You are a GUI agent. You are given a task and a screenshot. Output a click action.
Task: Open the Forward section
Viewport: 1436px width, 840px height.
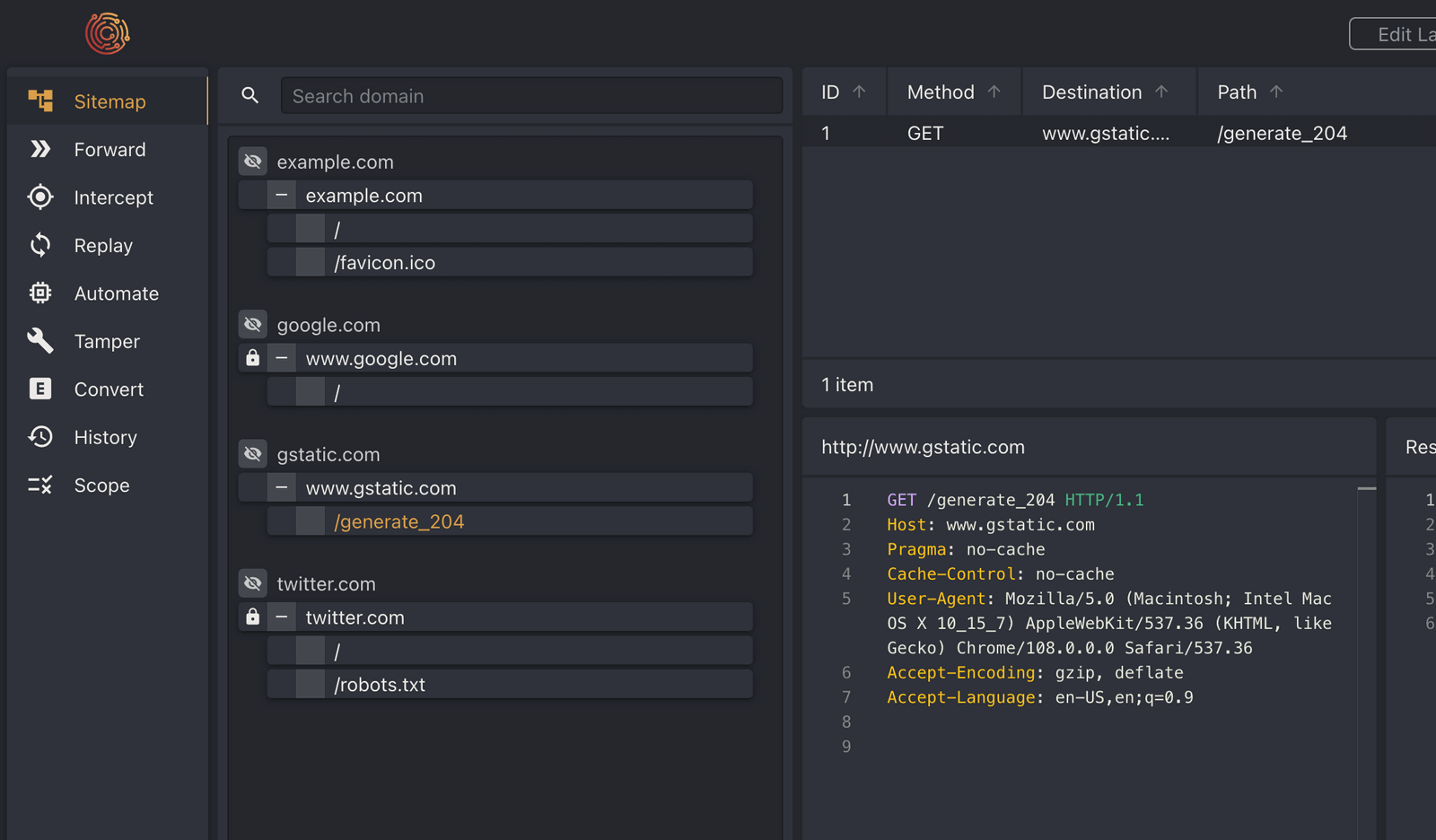pos(108,149)
